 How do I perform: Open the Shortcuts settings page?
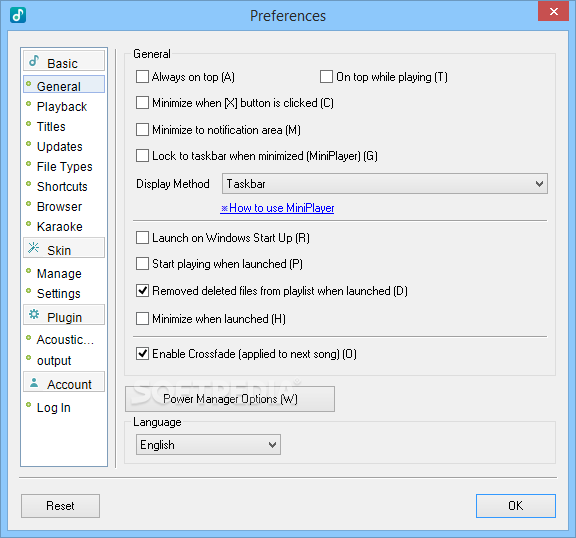coord(62,187)
